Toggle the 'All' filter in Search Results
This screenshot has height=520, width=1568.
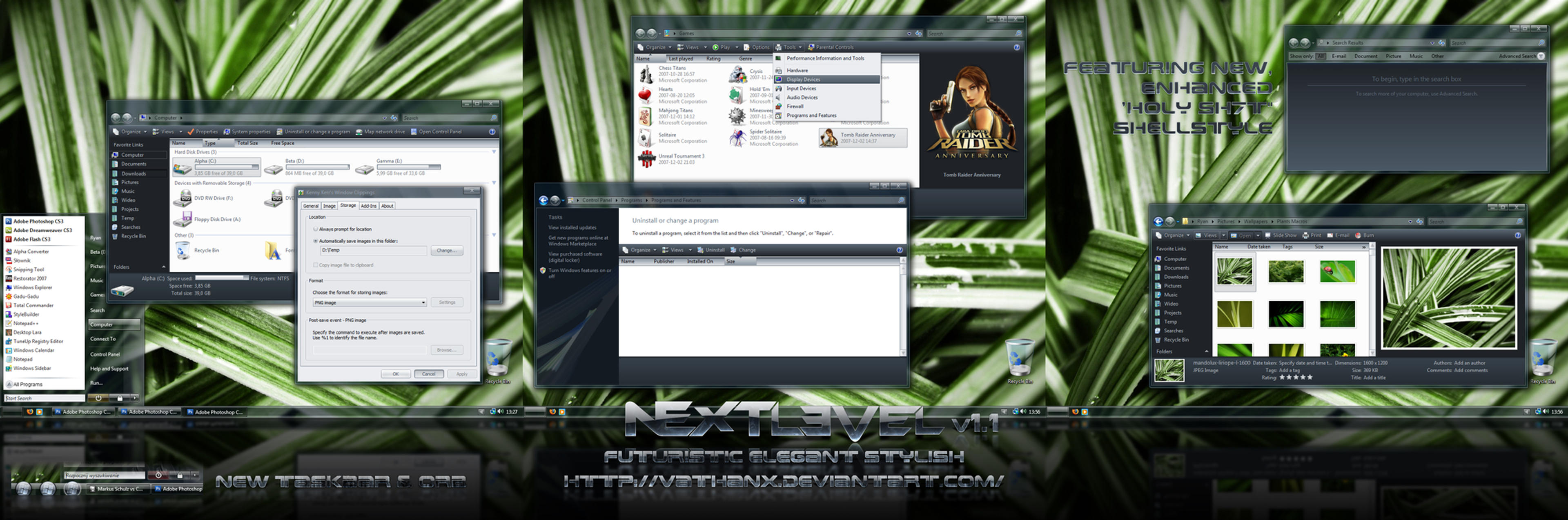coord(1321,56)
